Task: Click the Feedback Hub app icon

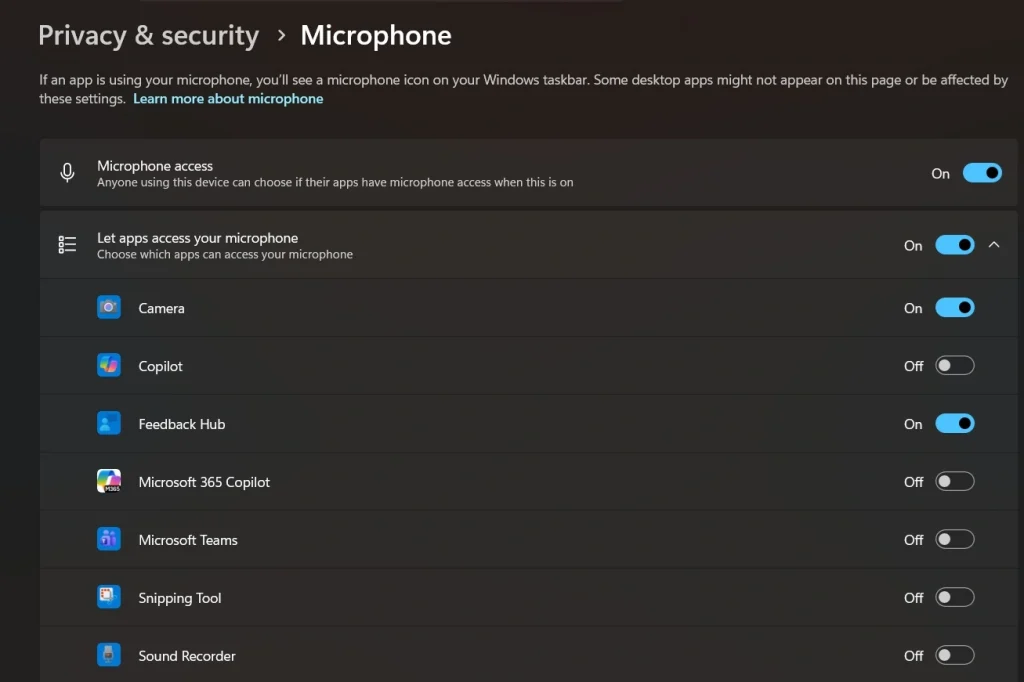Action: (x=109, y=423)
